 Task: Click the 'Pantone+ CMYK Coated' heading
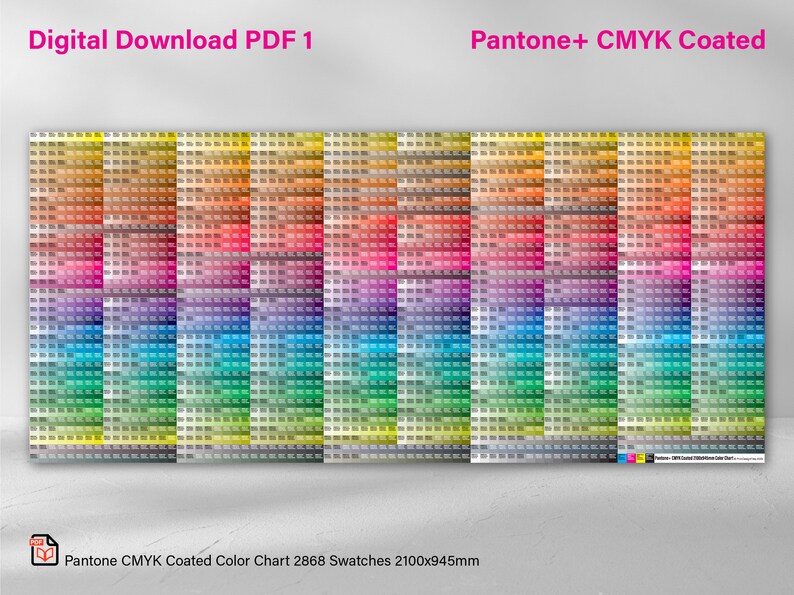(618, 41)
